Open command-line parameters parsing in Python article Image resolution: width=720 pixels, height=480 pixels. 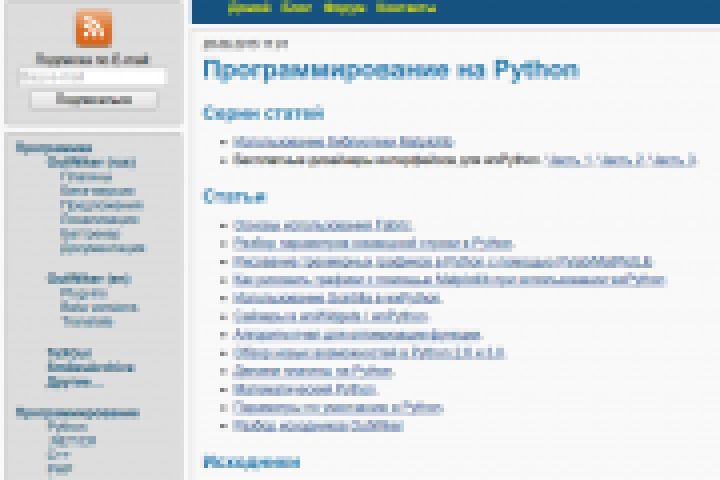tap(373, 243)
